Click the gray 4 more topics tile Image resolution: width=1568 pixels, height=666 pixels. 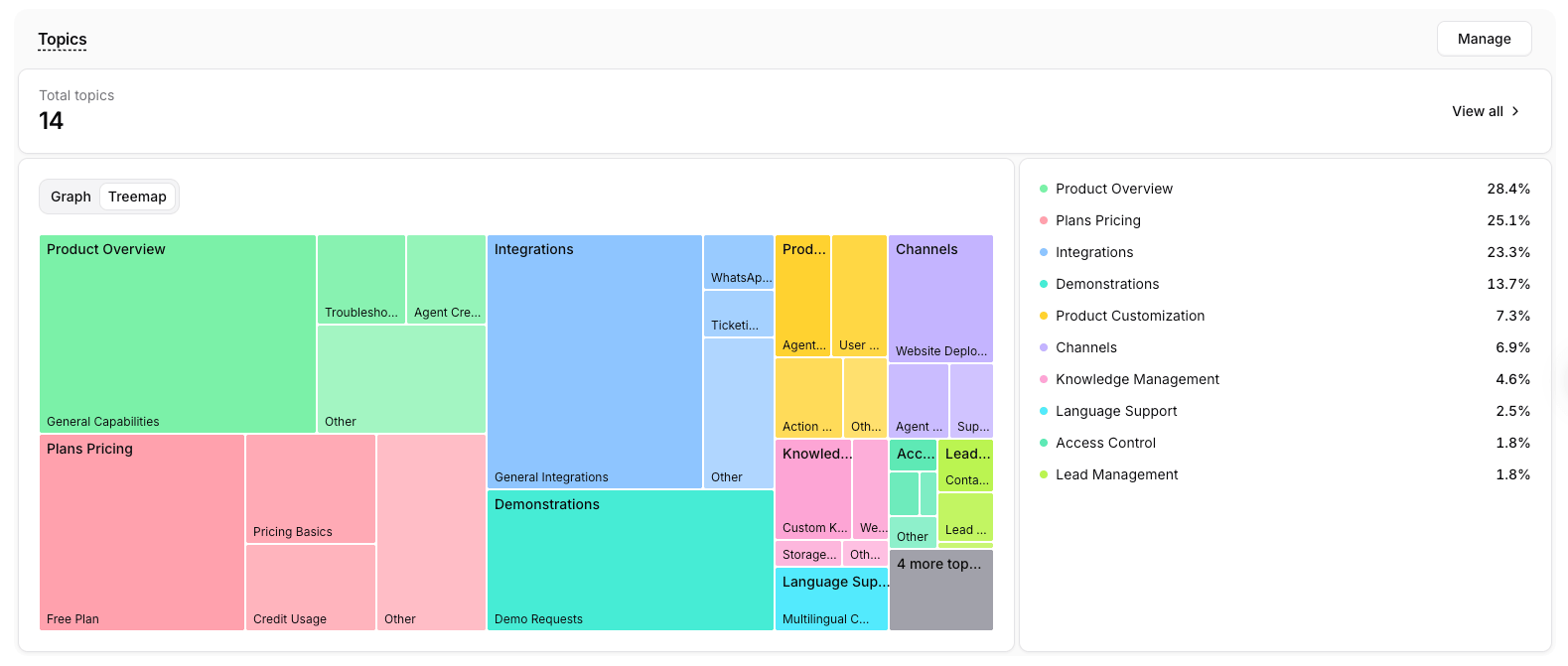tap(940, 590)
